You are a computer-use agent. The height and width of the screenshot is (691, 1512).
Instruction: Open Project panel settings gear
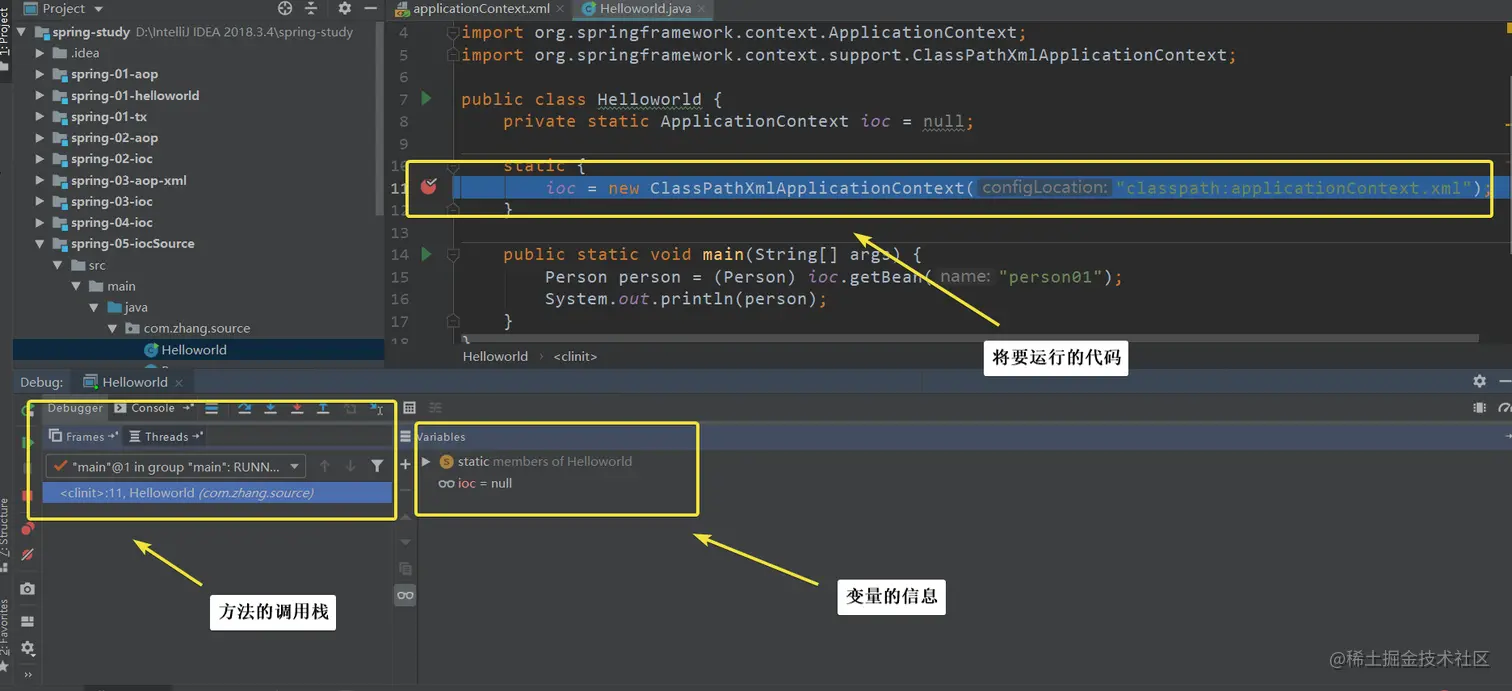click(x=344, y=8)
